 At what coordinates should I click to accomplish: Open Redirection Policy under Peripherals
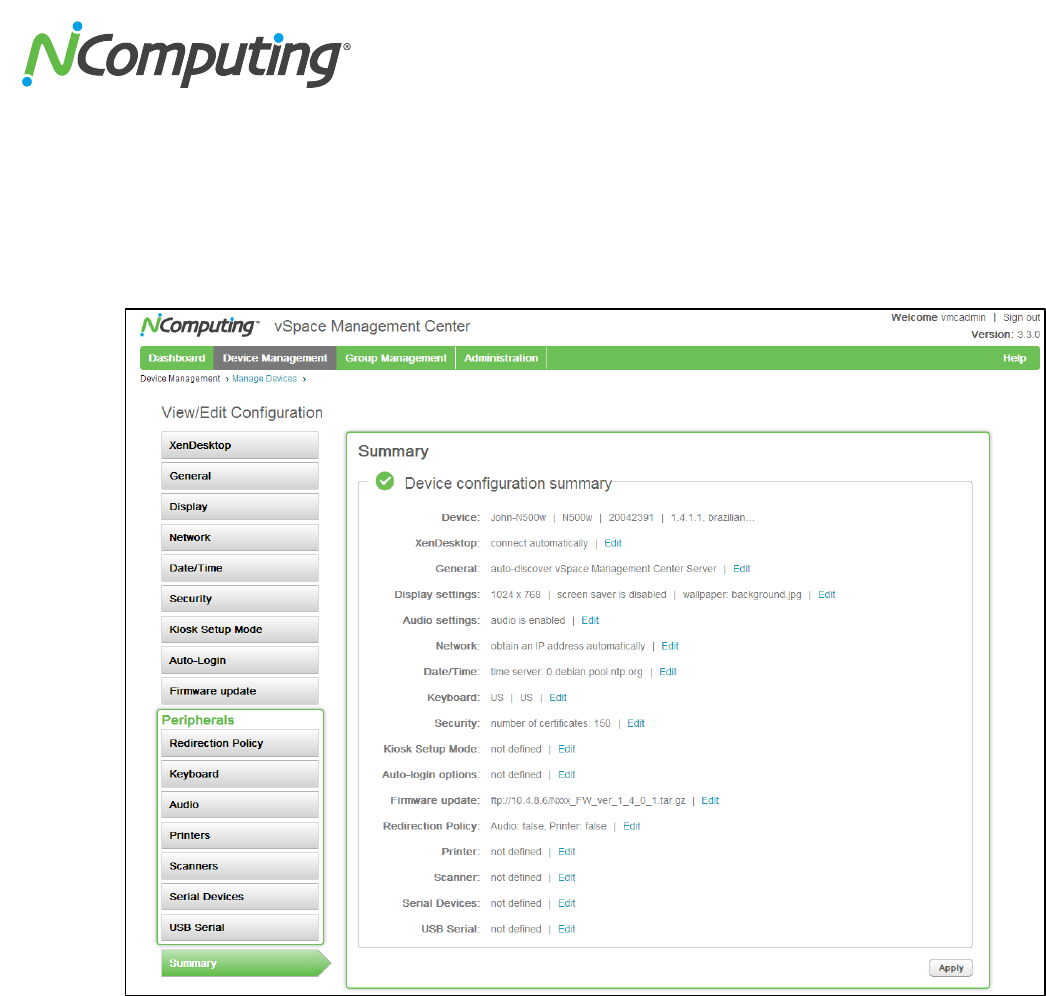pyautogui.click(x=239, y=743)
